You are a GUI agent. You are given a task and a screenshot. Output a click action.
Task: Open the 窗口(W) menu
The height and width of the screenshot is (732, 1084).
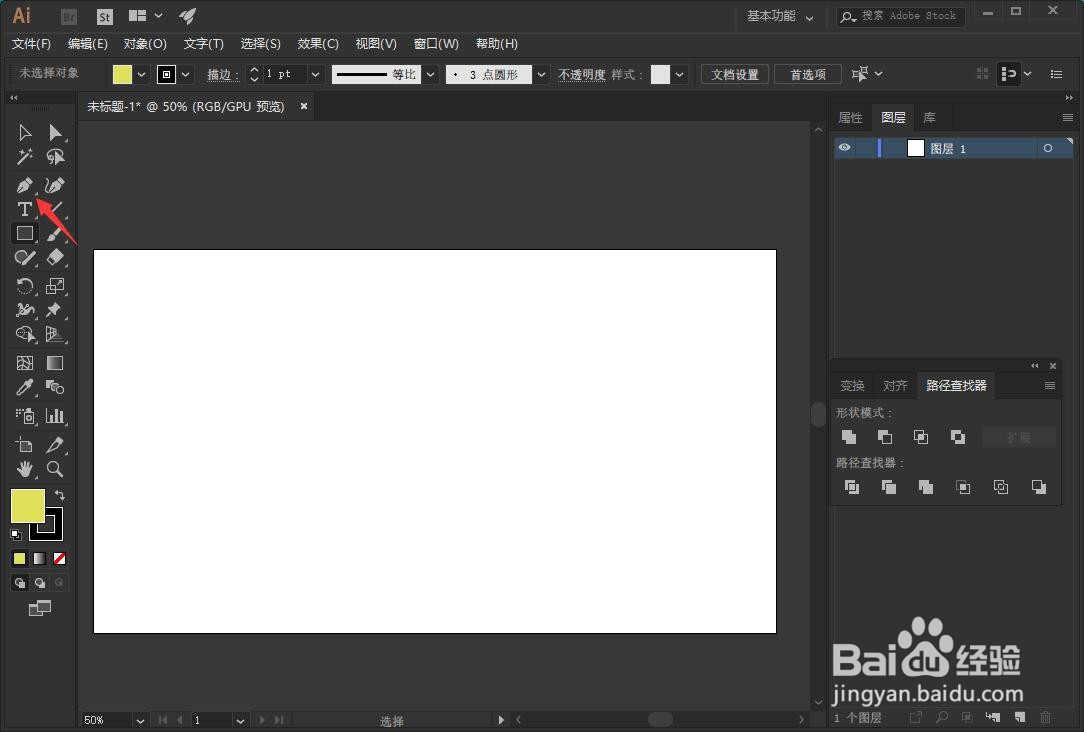coord(436,44)
